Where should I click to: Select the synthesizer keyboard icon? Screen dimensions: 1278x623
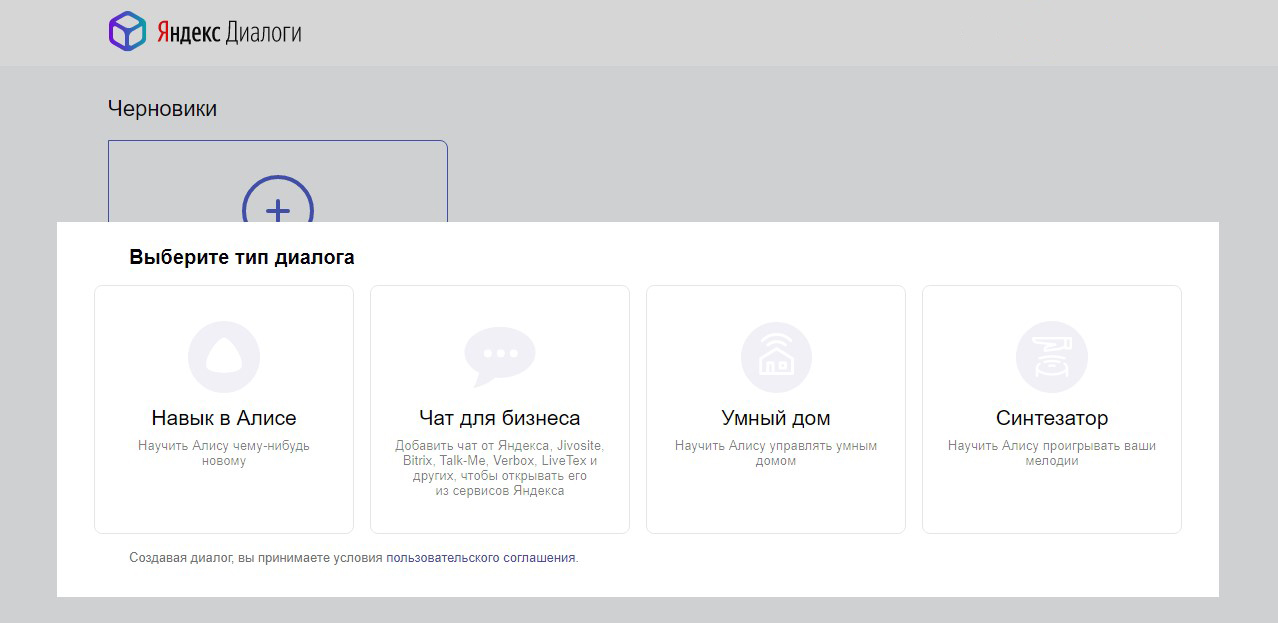pyautogui.click(x=1051, y=357)
